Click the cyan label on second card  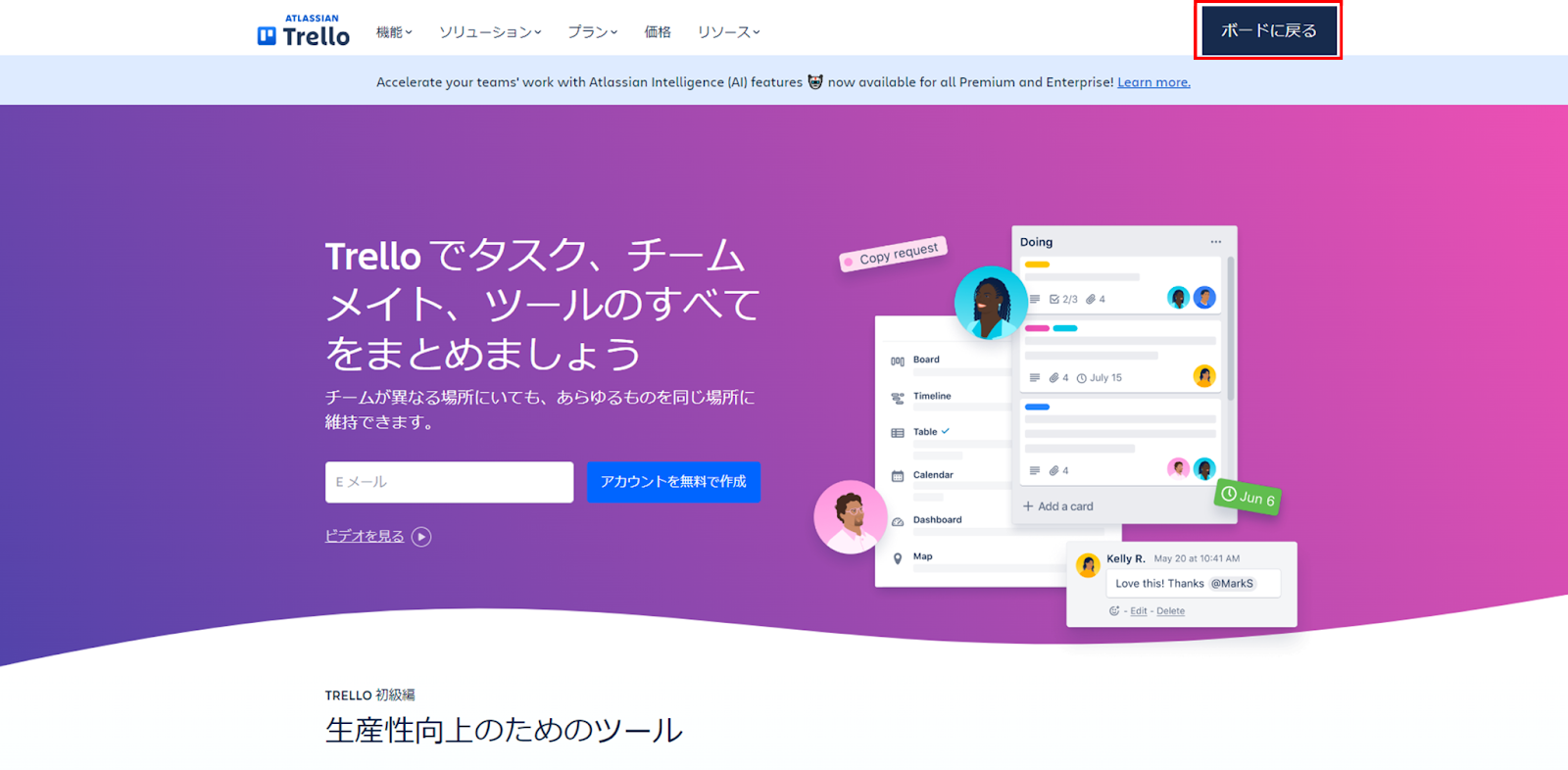point(1065,328)
